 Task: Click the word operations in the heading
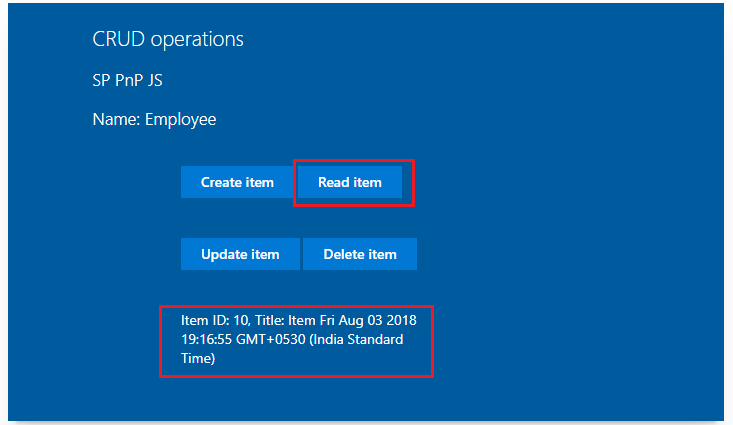pos(197,40)
